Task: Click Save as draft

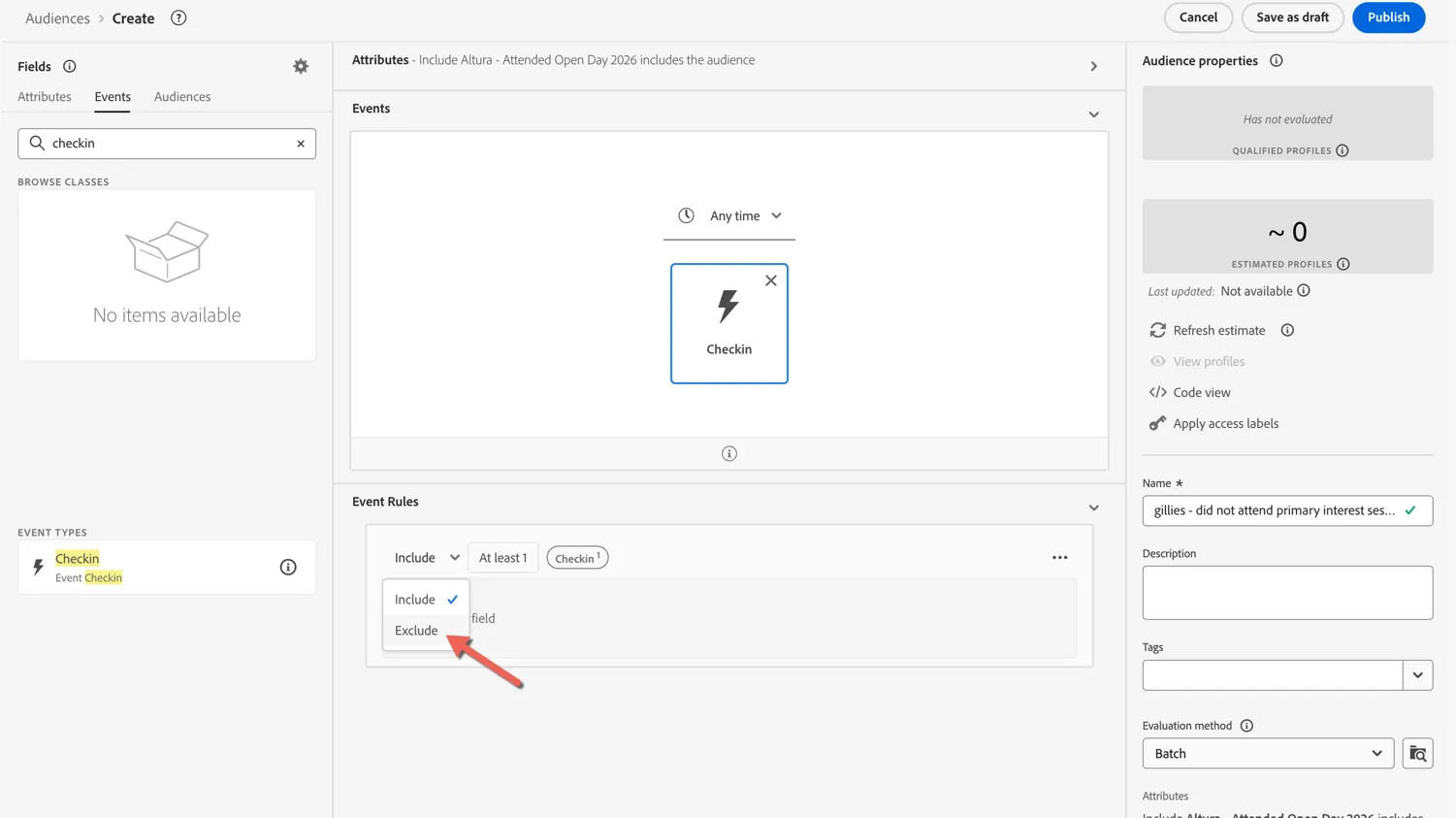Action: tap(1292, 17)
